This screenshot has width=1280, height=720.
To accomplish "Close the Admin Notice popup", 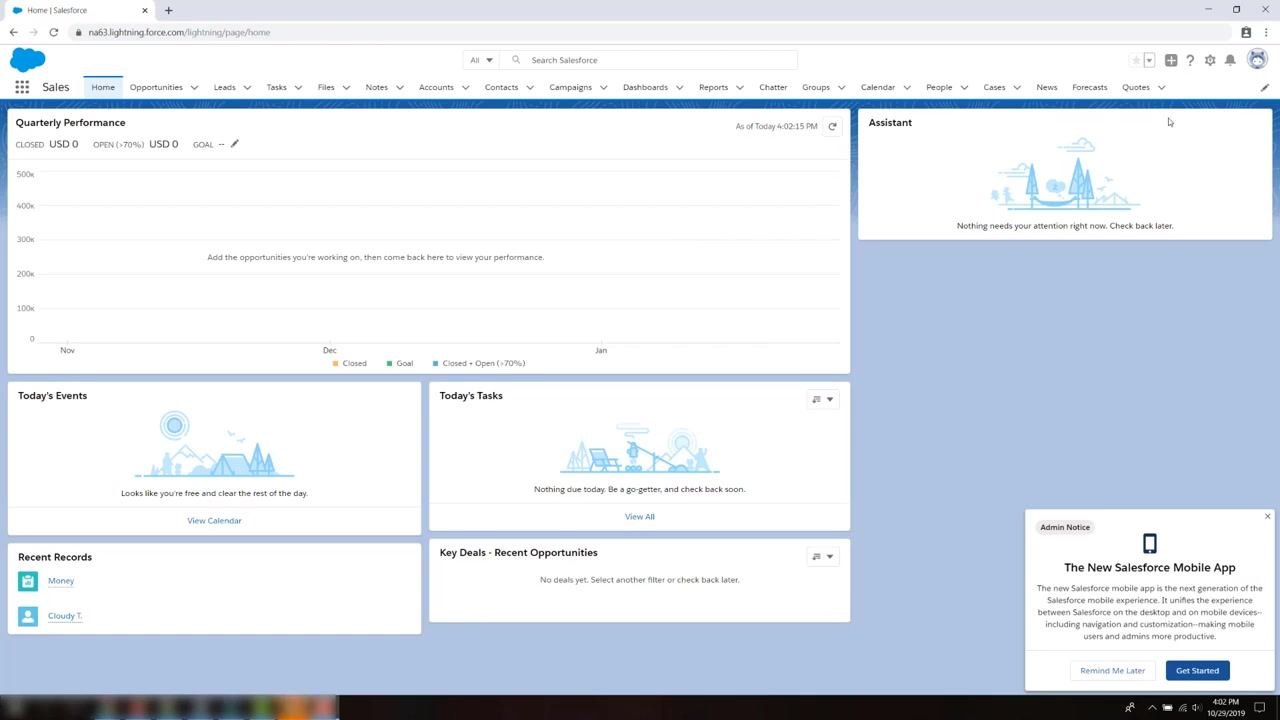I will (1267, 516).
